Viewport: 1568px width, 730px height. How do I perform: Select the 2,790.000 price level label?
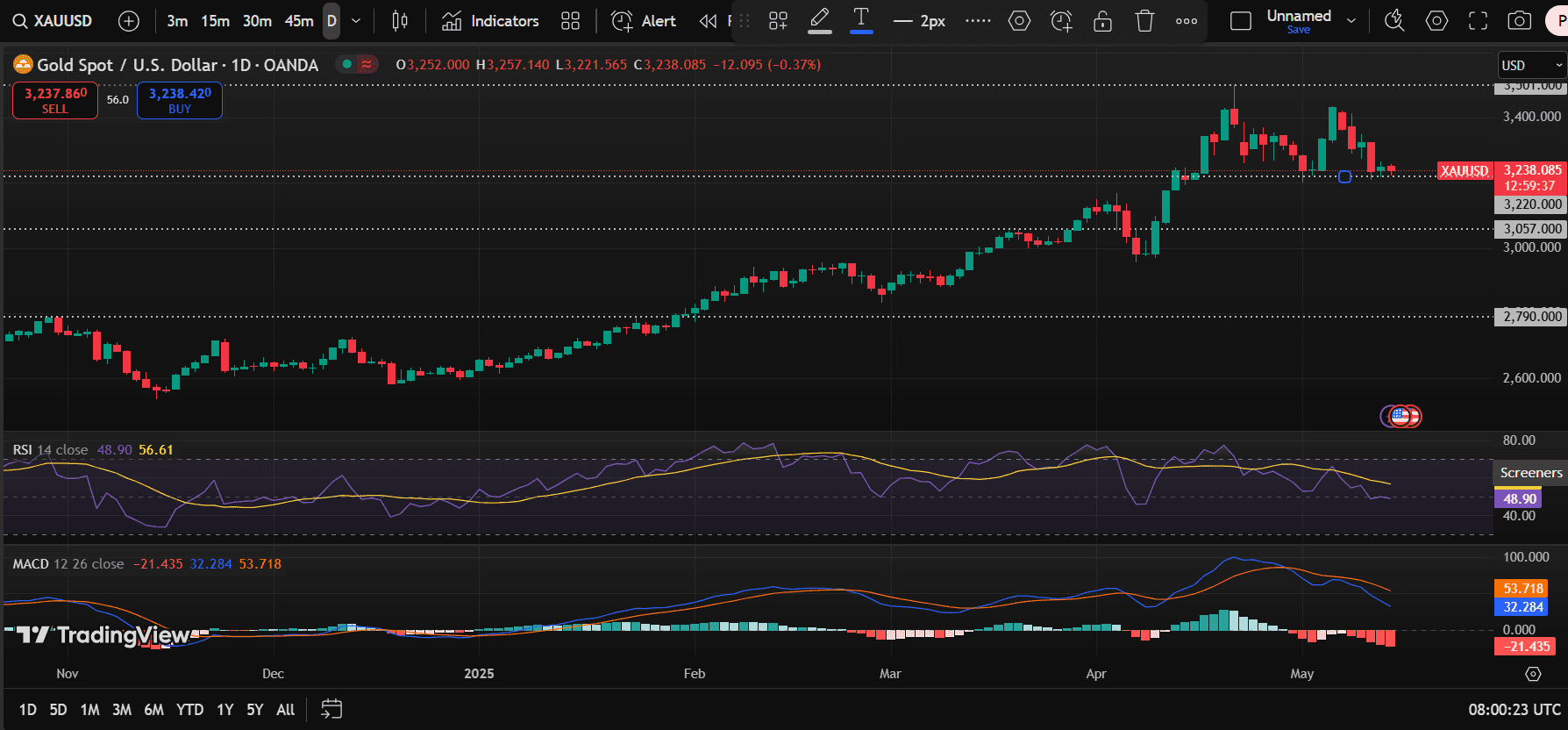coord(1531,317)
